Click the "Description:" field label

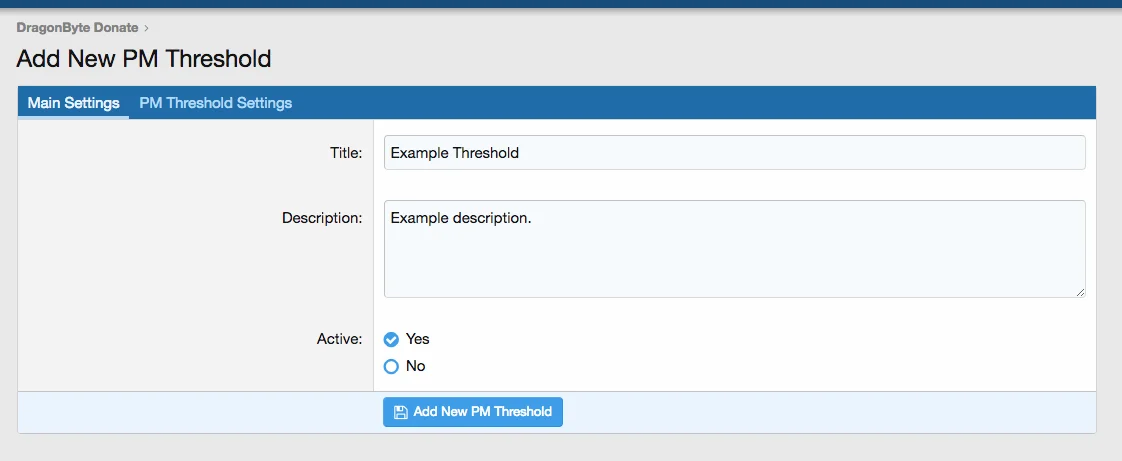tap(322, 217)
